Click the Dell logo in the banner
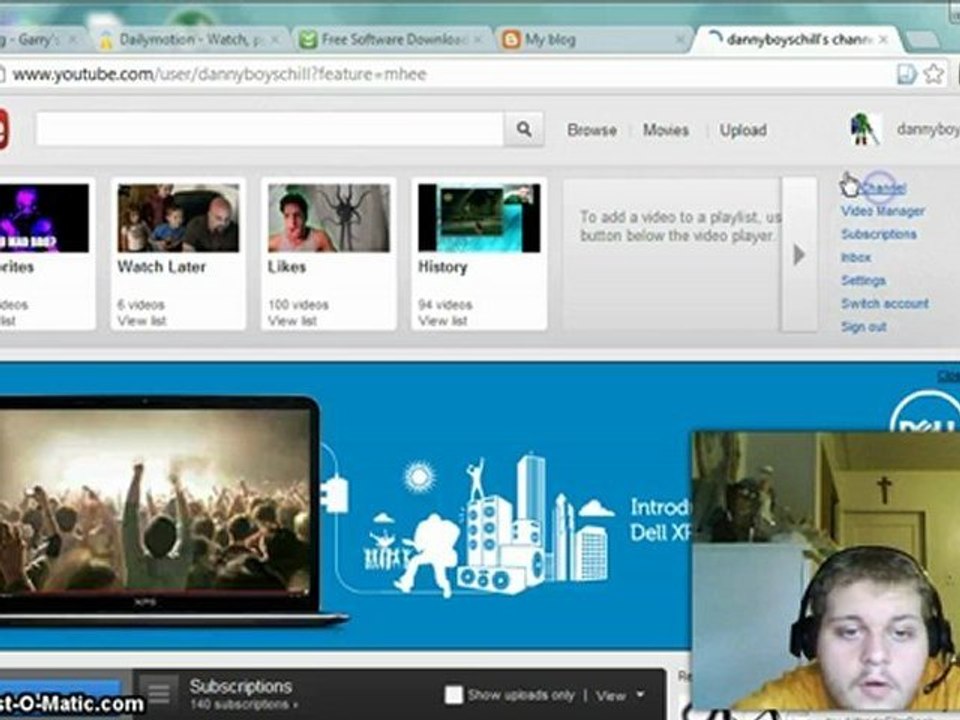 926,413
